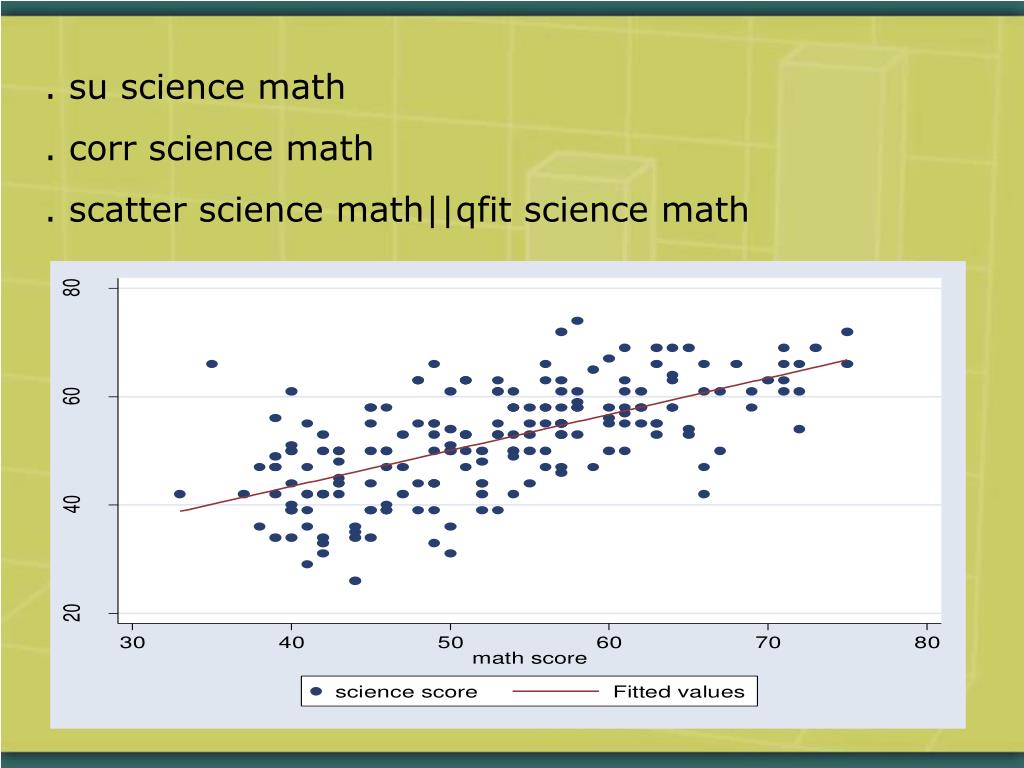Click the highest data point near science 74

point(577,321)
